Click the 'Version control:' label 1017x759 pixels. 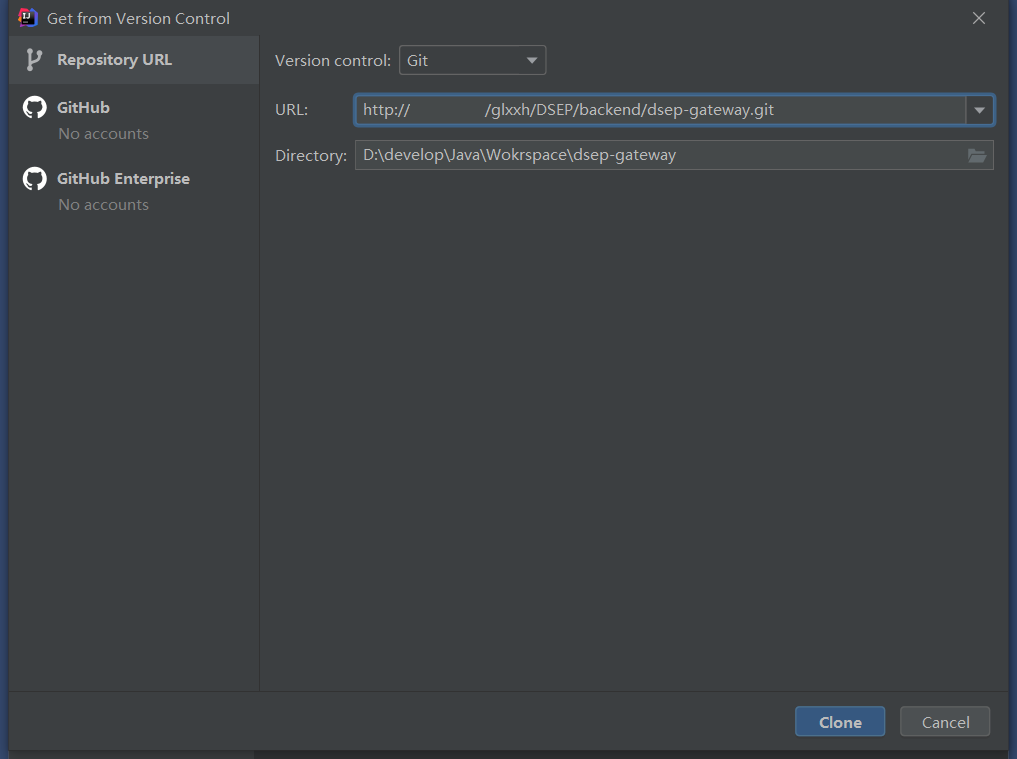click(x=333, y=60)
